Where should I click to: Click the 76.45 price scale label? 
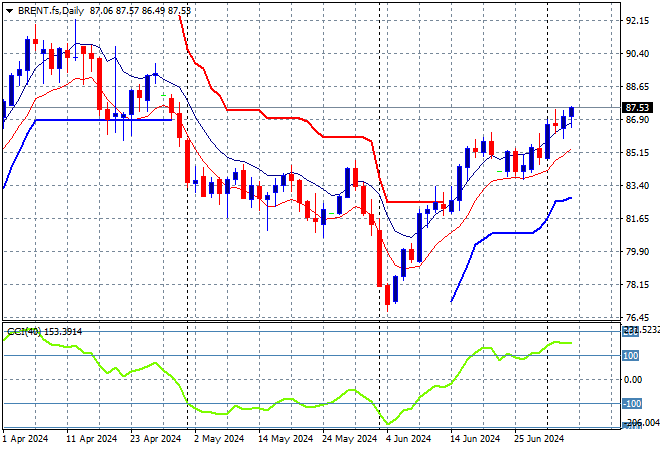click(637, 317)
